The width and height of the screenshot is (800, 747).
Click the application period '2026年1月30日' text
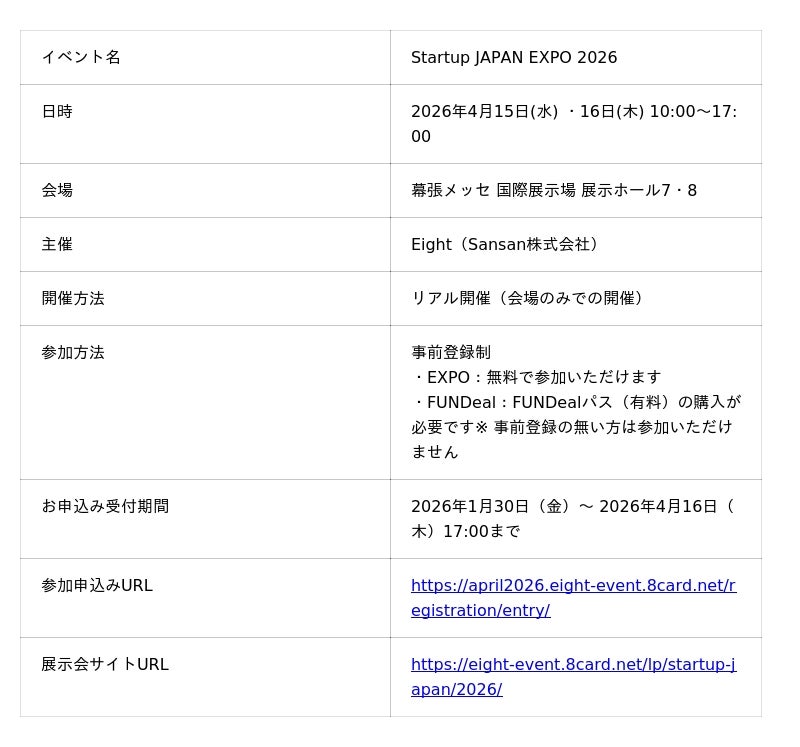pos(472,506)
